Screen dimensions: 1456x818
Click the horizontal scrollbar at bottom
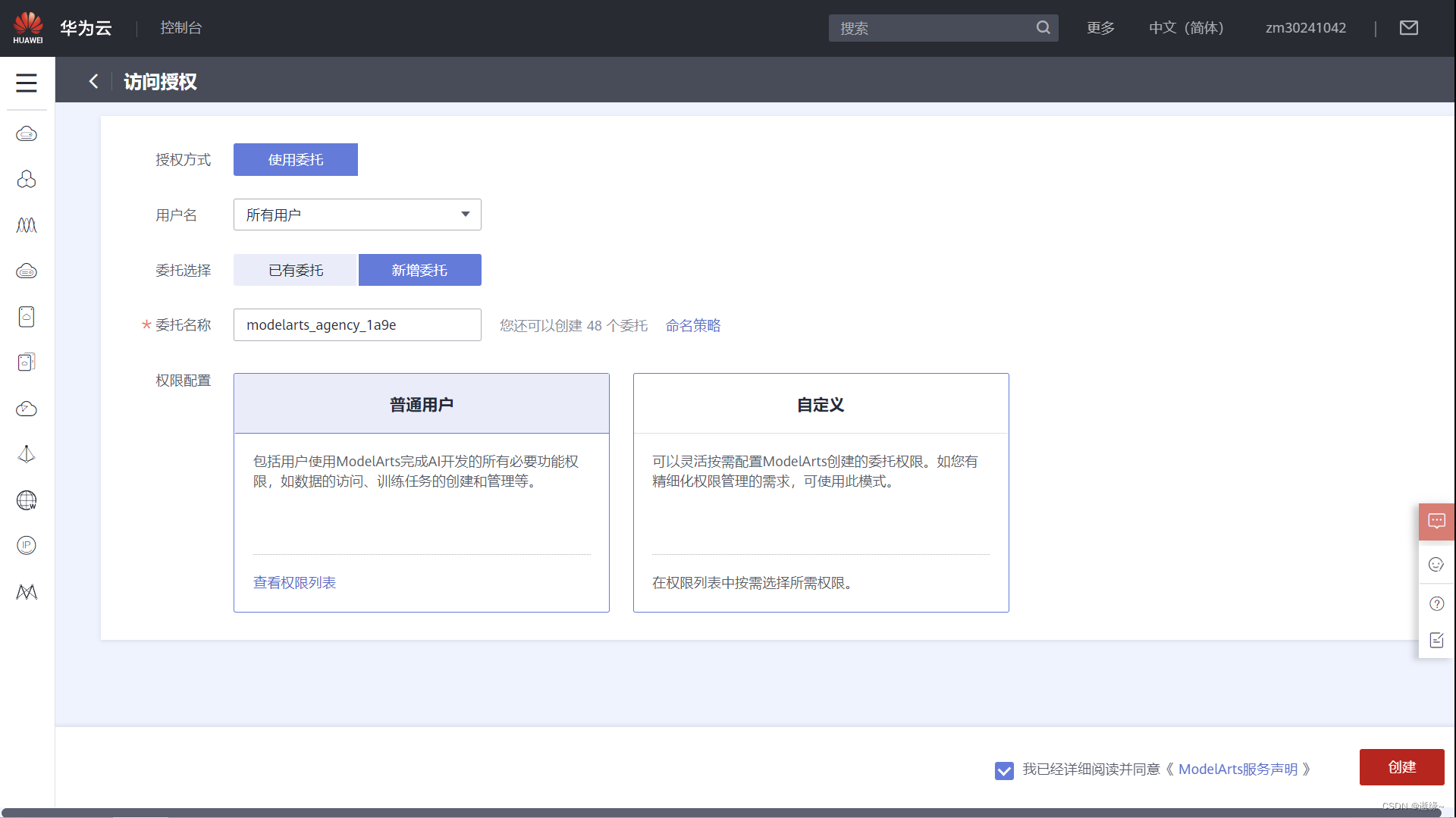click(720, 813)
